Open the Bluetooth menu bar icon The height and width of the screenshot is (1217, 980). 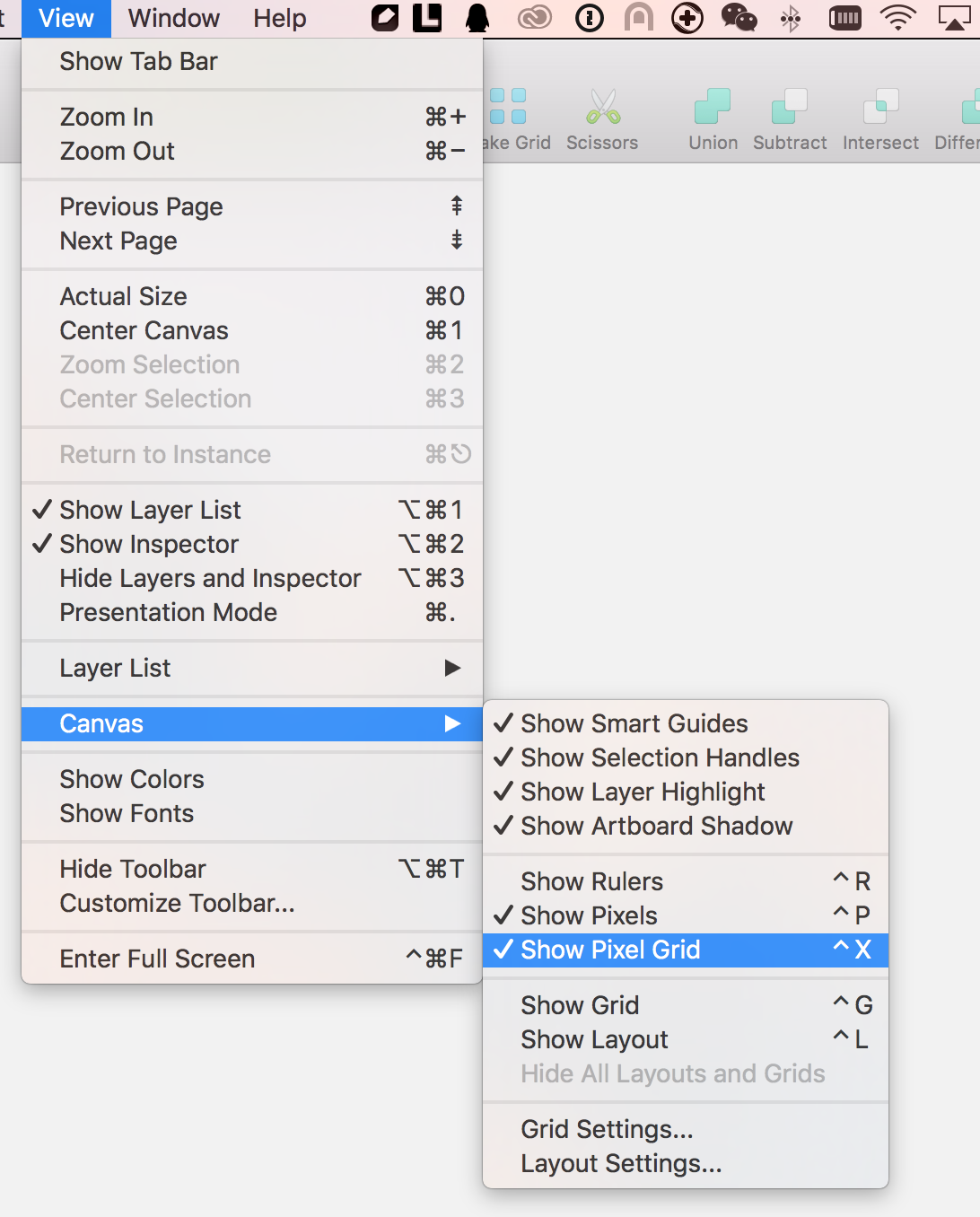[791, 18]
